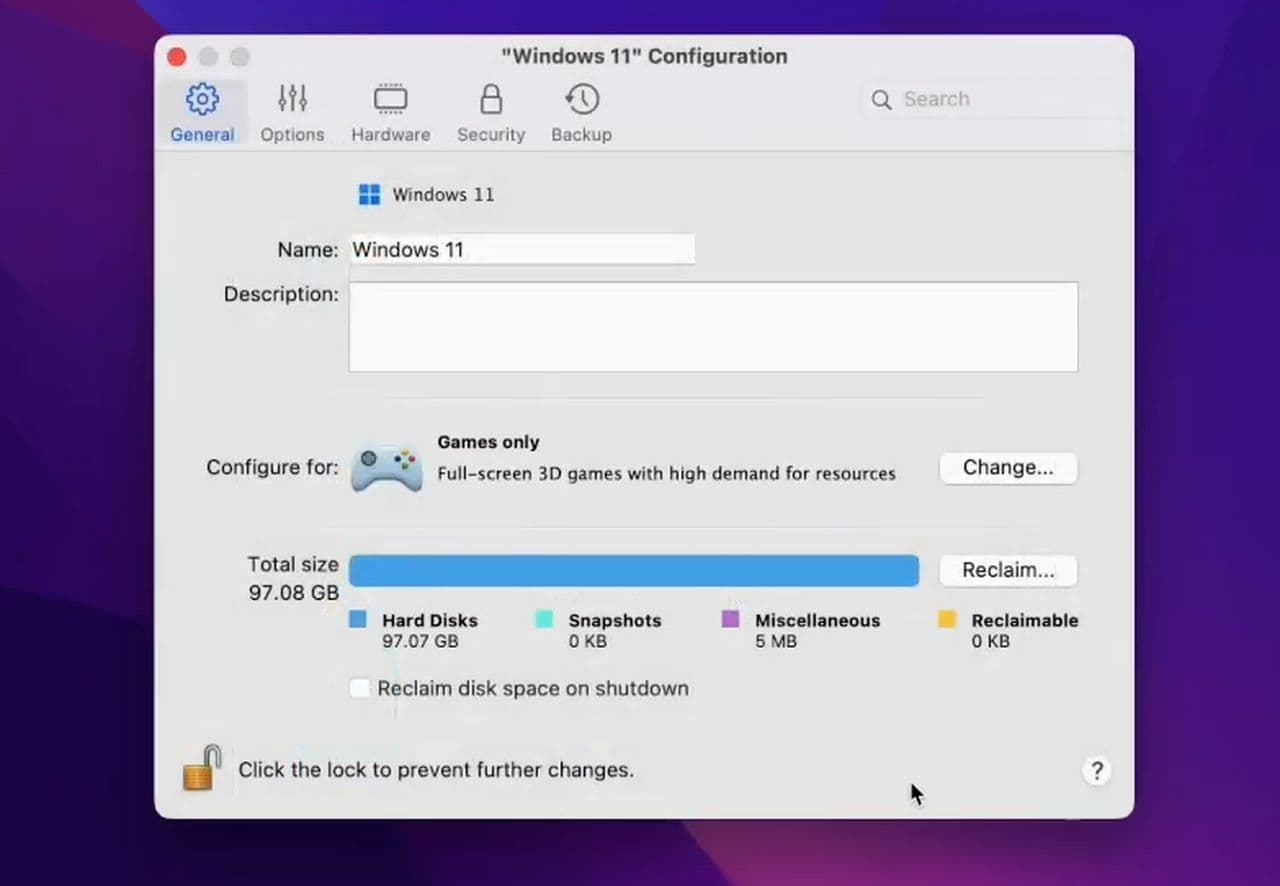This screenshot has width=1280, height=886.
Task: Click the magnifying glass search icon
Action: coord(881,100)
